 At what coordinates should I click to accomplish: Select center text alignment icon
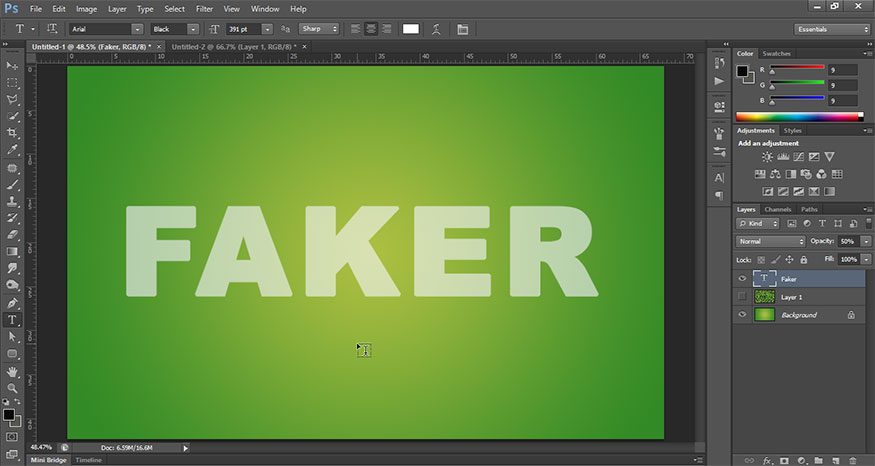point(369,29)
